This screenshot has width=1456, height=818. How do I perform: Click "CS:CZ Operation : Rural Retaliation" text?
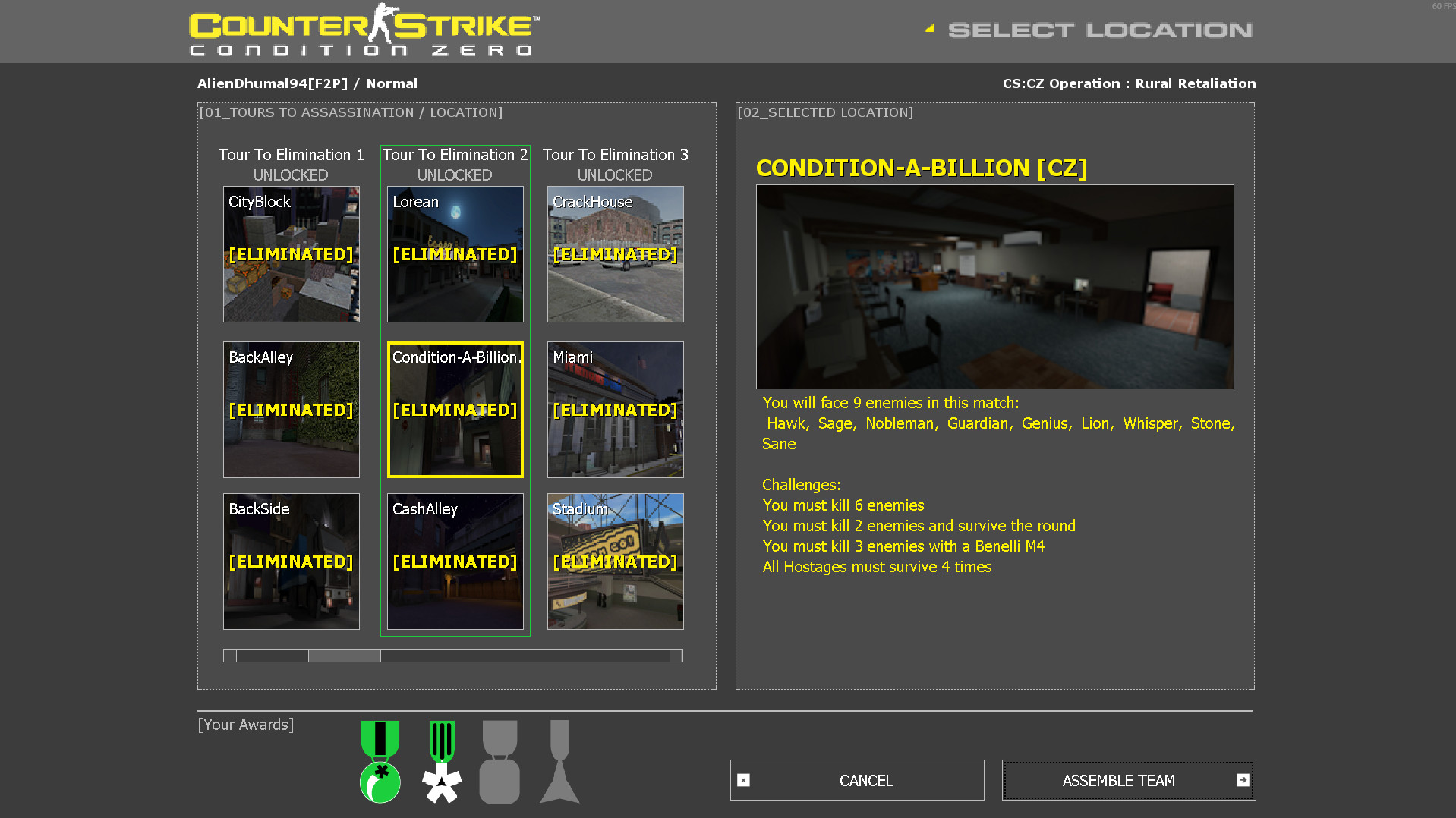click(1130, 83)
